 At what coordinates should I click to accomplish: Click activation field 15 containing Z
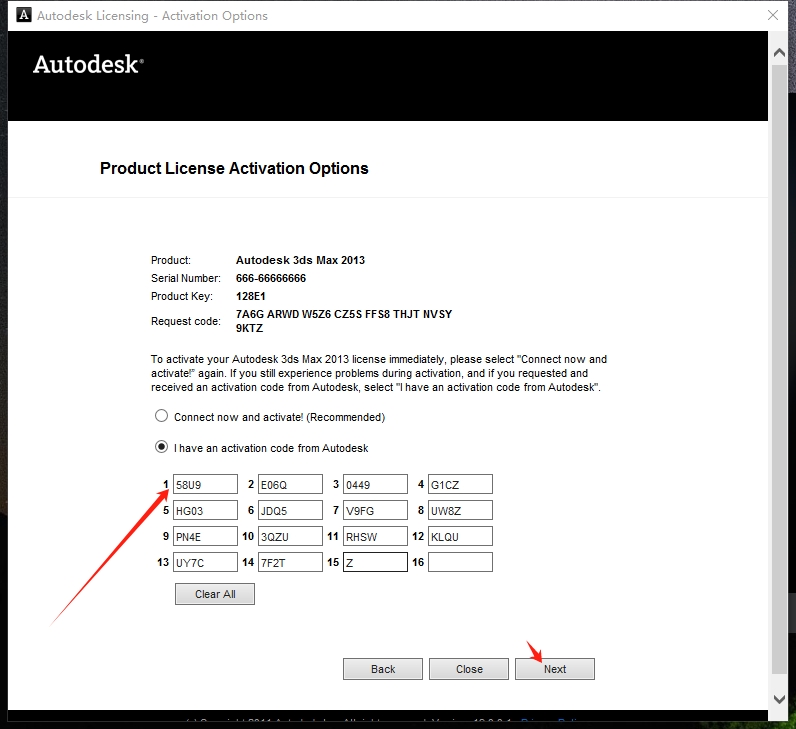[375, 563]
